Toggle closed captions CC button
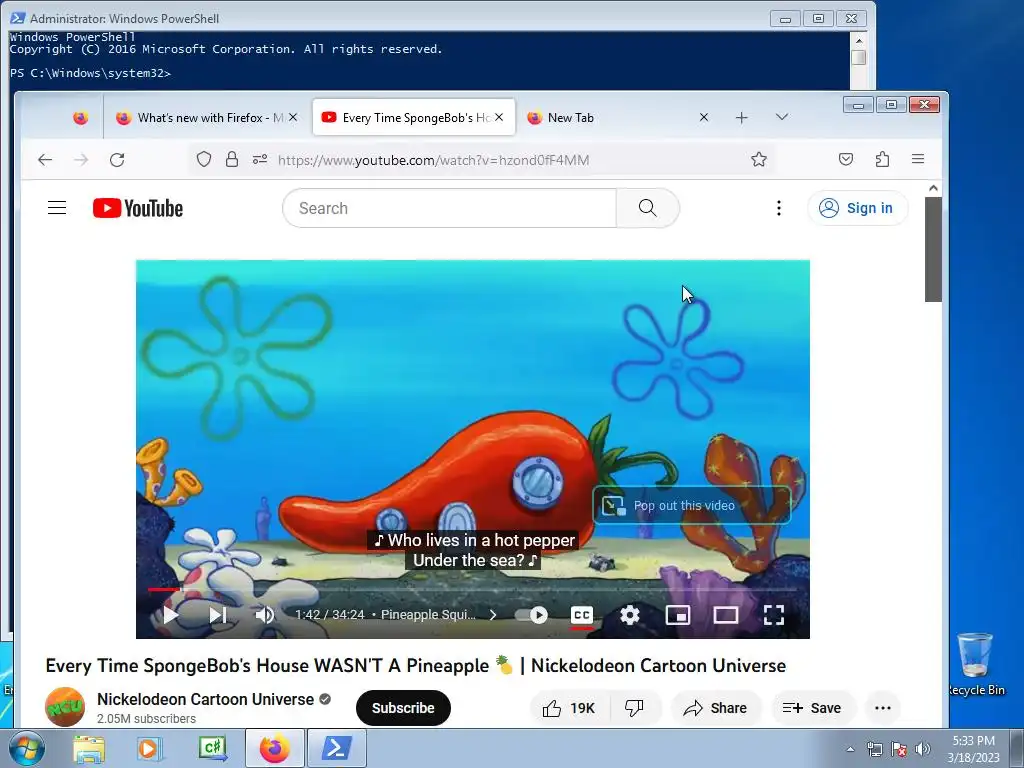 pyautogui.click(x=581, y=615)
